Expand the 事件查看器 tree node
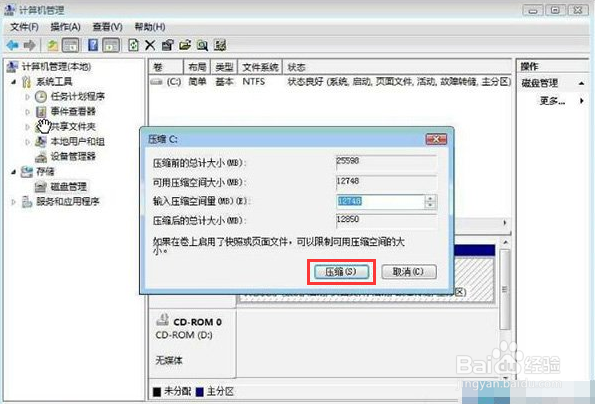Viewport: 595px width, 404px height. pos(27,112)
